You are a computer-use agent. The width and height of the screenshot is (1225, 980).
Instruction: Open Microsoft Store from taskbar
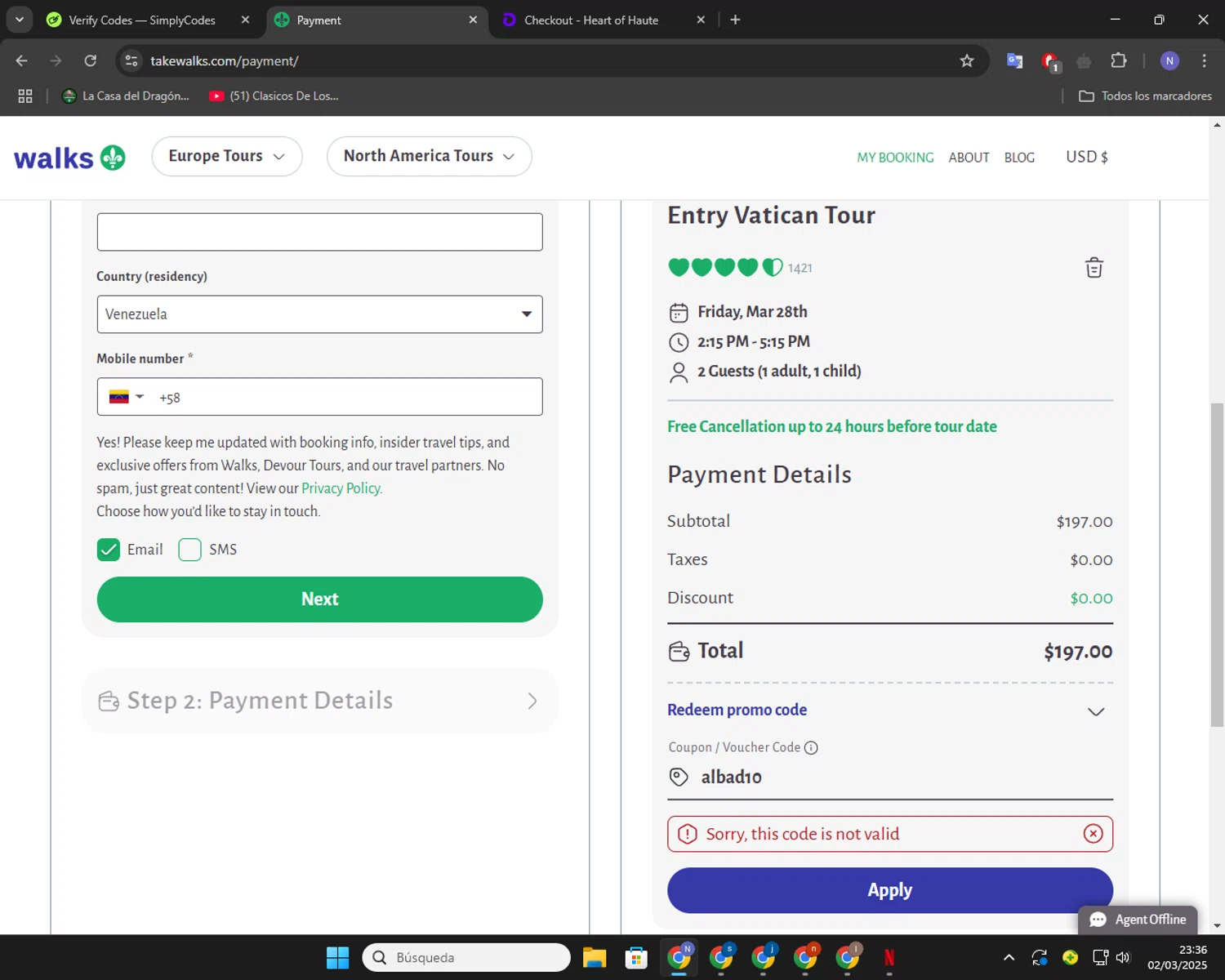pos(636,957)
